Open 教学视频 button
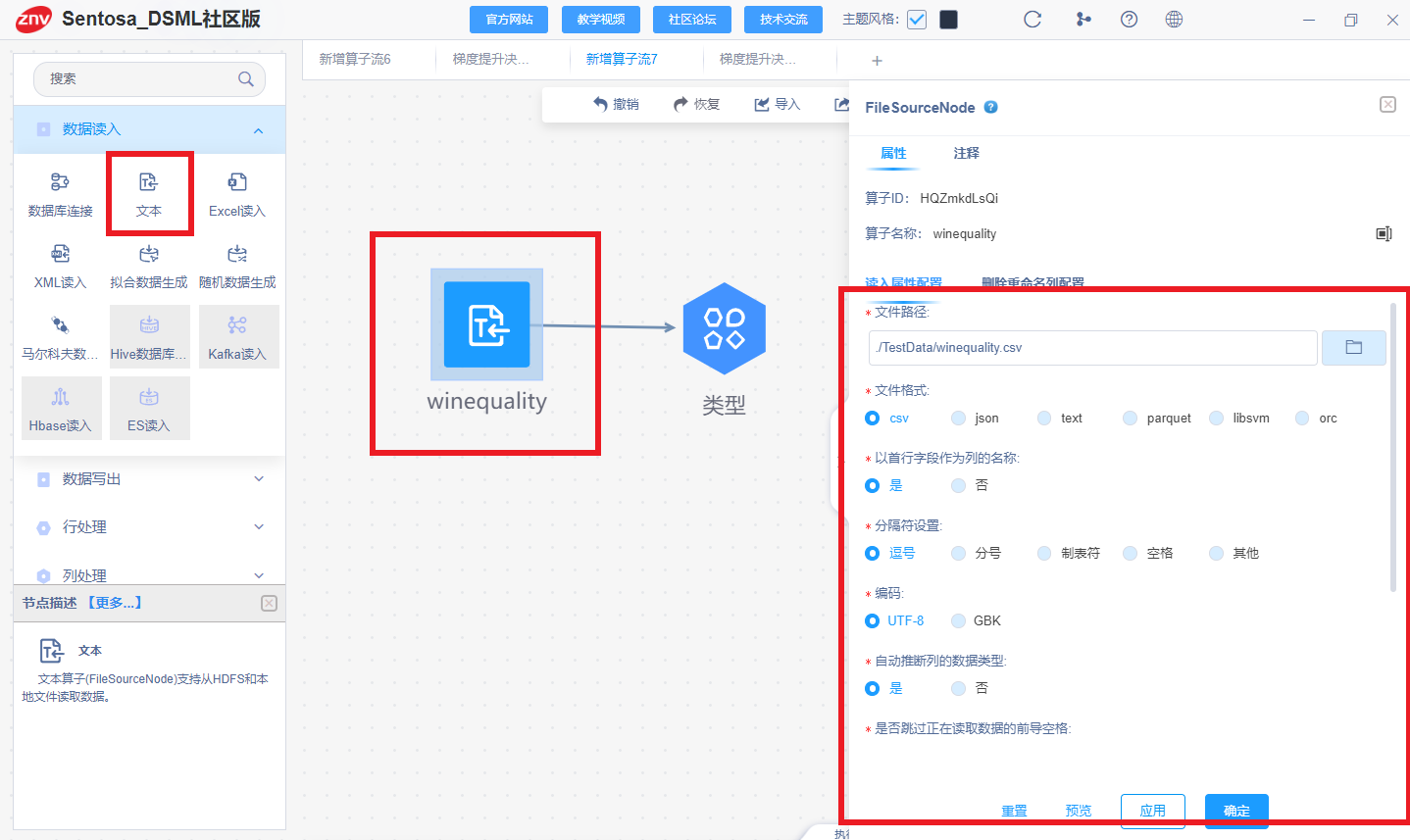The width and height of the screenshot is (1410, 840). coord(601,20)
